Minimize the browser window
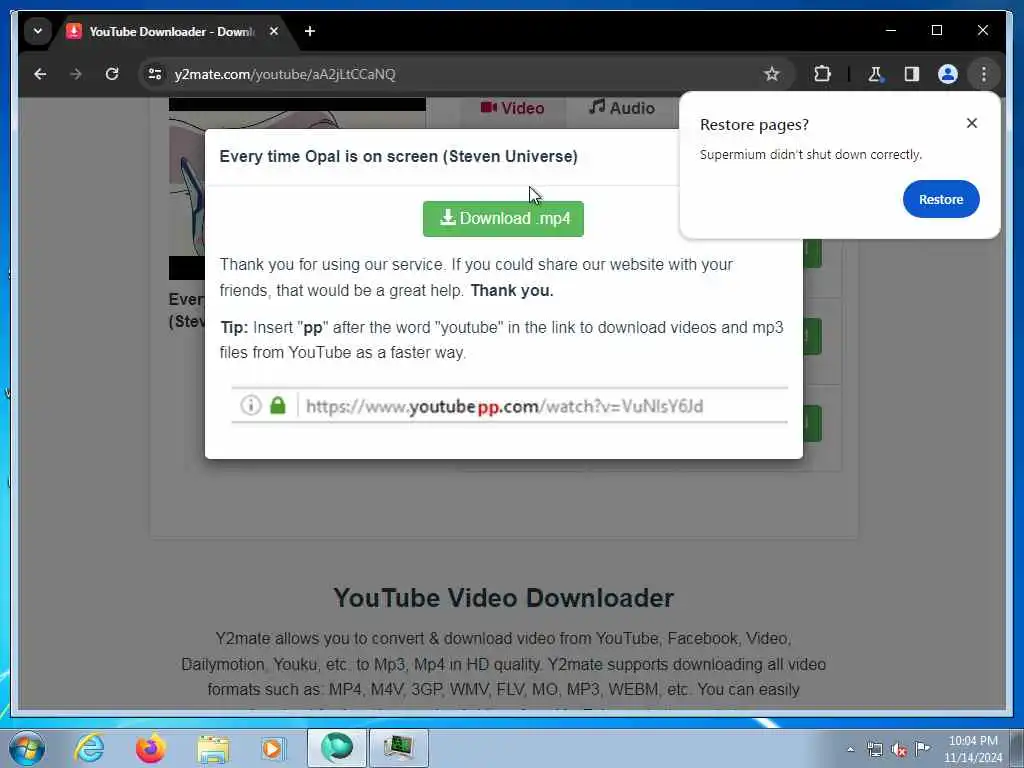 [891, 31]
